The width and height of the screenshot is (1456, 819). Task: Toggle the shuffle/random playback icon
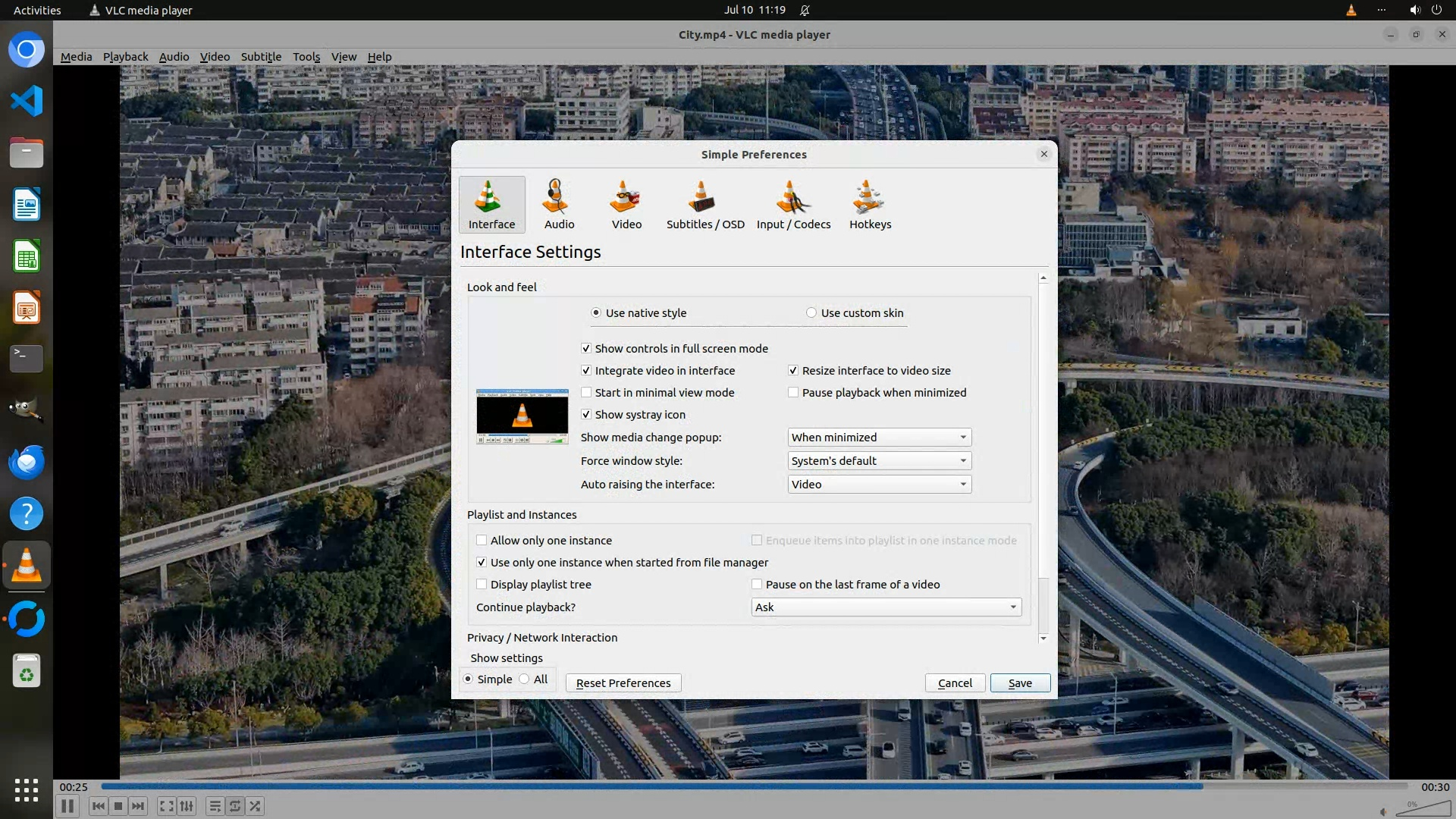tap(256, 806)
